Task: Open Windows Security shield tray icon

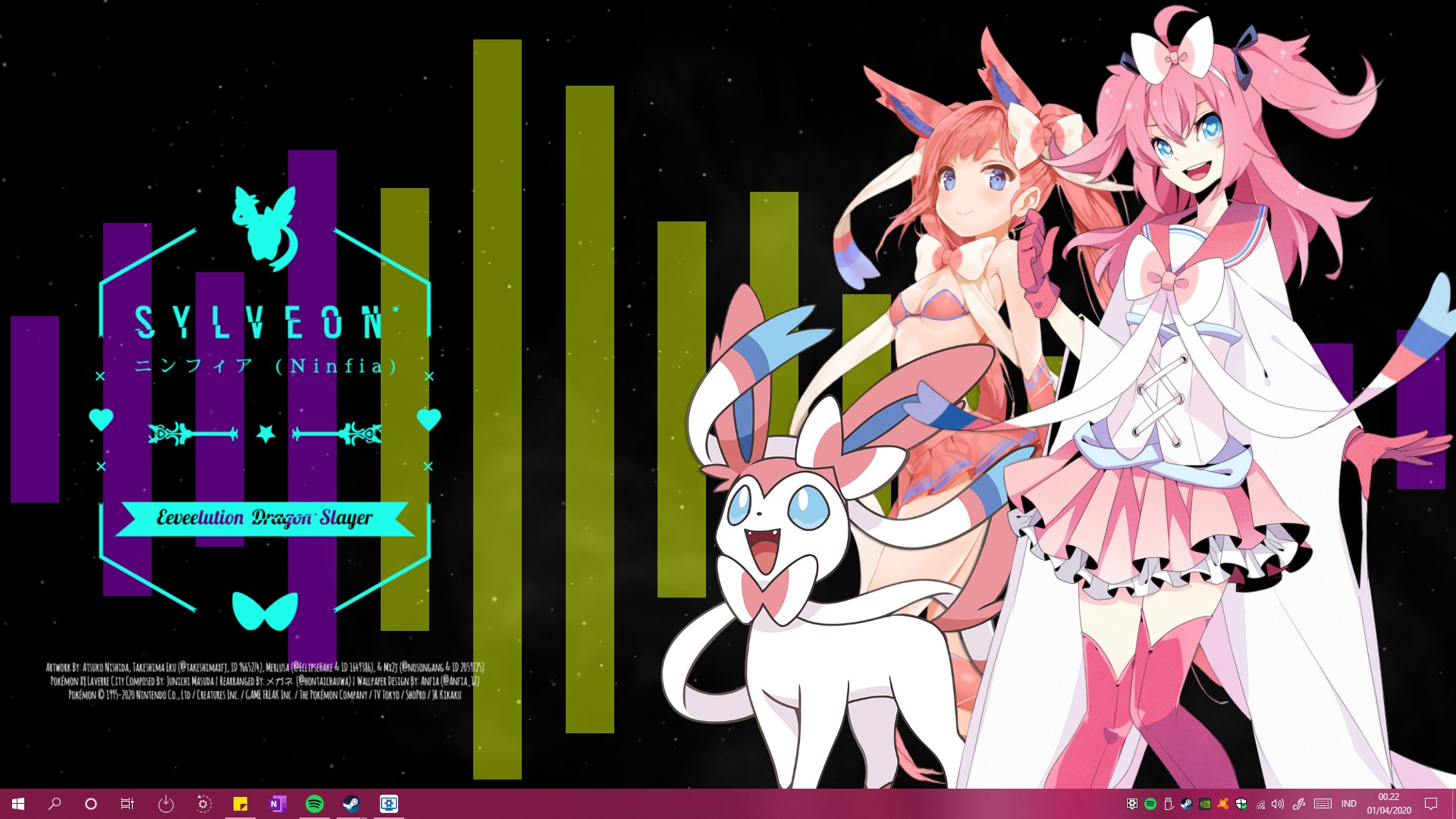Action: point(1241,804)
